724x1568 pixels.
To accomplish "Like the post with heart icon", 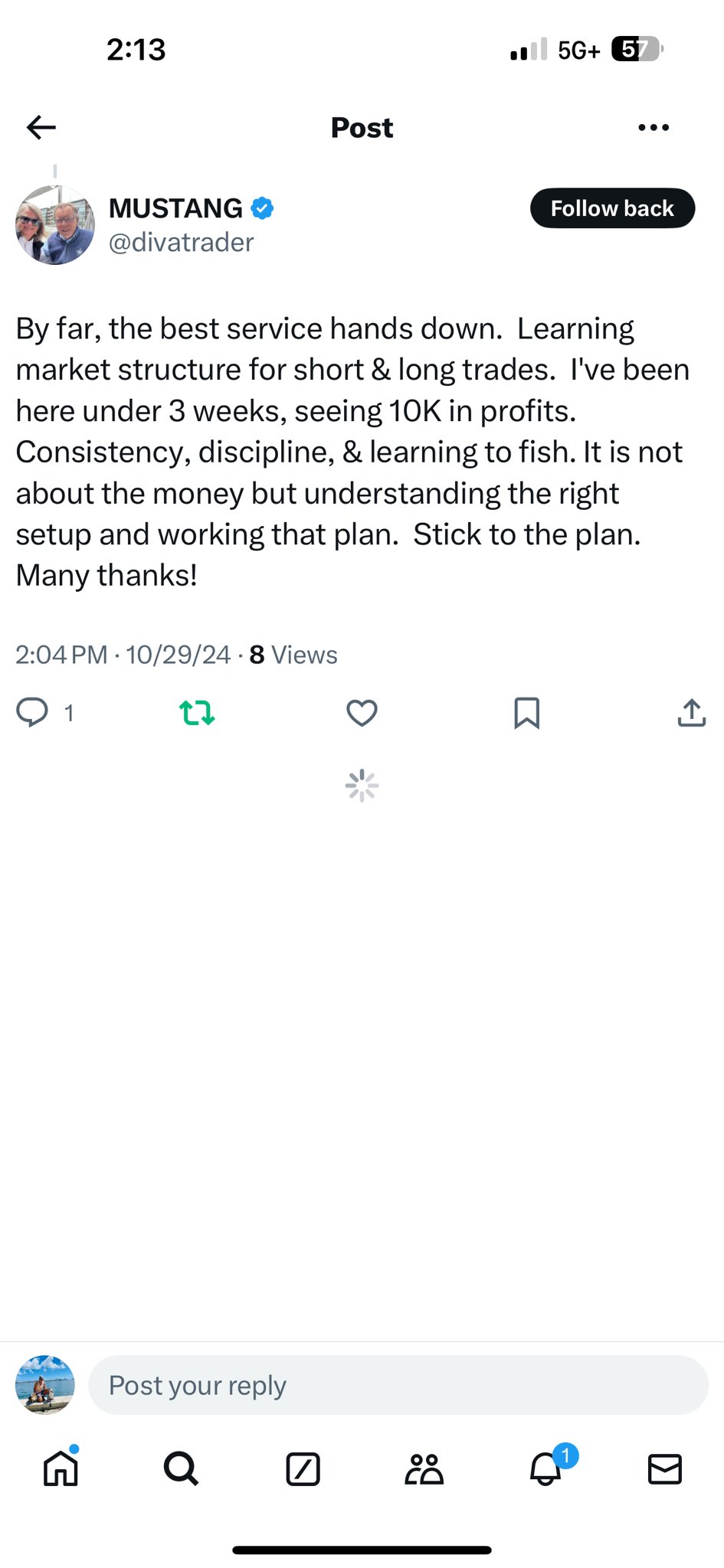I will click(362, 713).
